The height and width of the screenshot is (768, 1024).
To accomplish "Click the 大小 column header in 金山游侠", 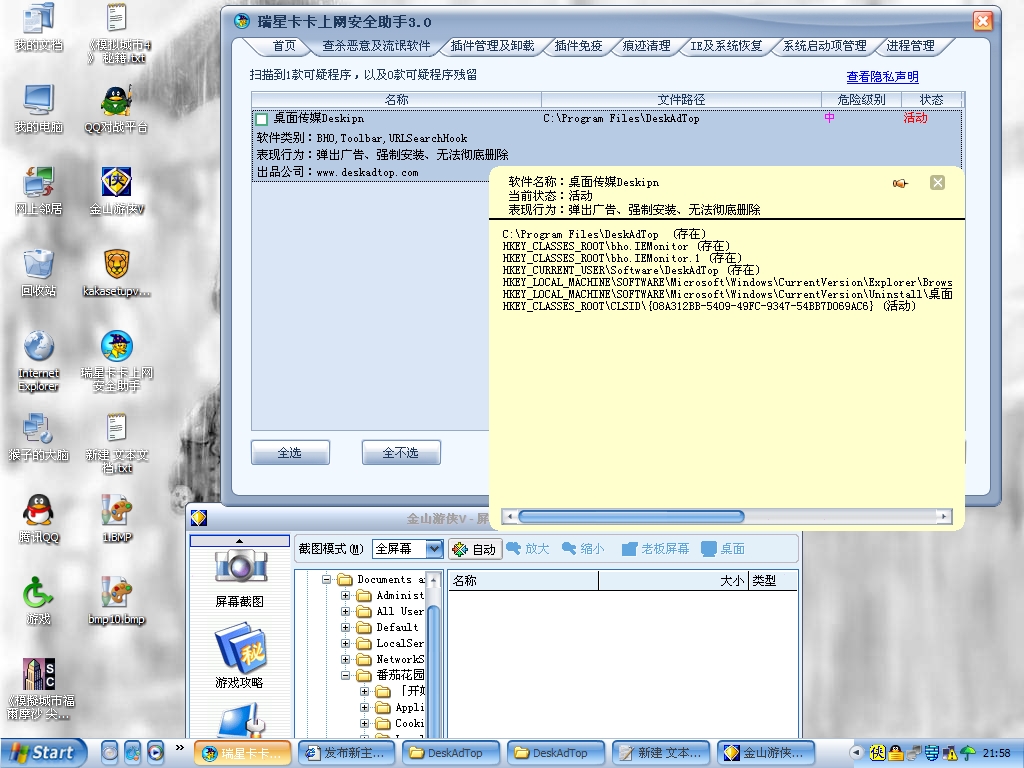I will (x=673, y=581).
